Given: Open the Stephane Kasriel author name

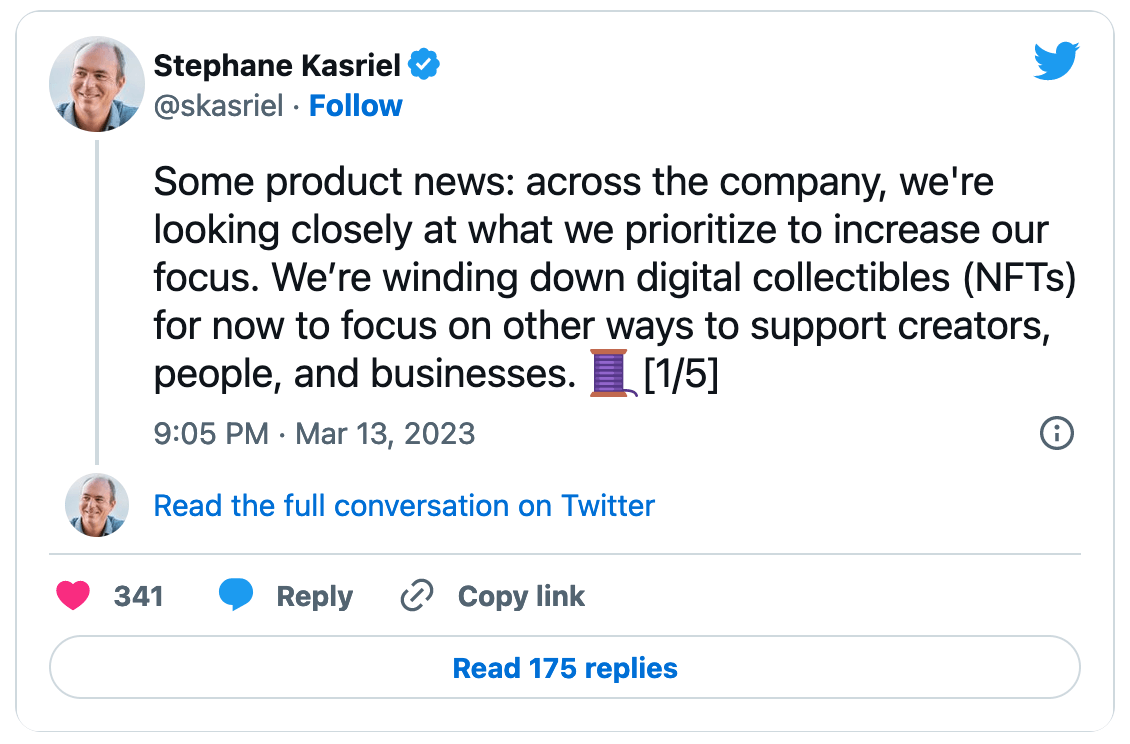Looking at the screenshot, I should point(276,66).
